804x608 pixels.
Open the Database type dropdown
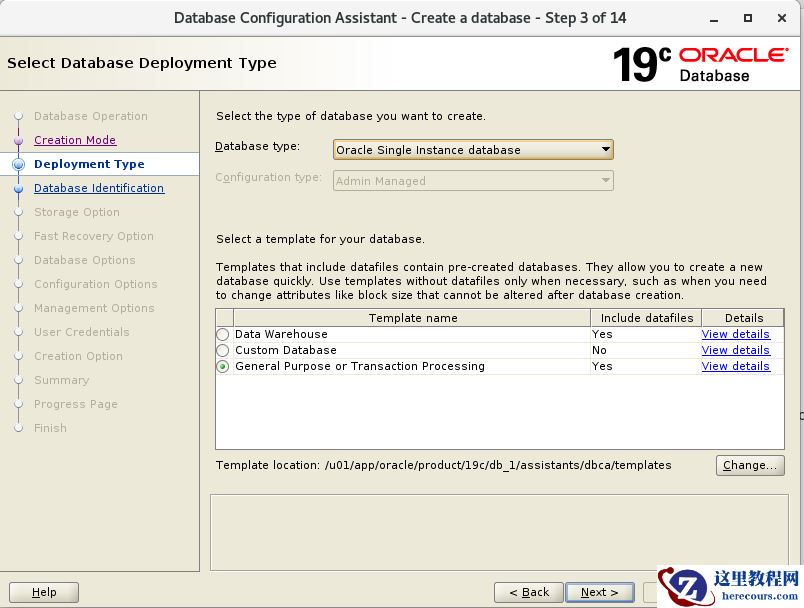473,150
